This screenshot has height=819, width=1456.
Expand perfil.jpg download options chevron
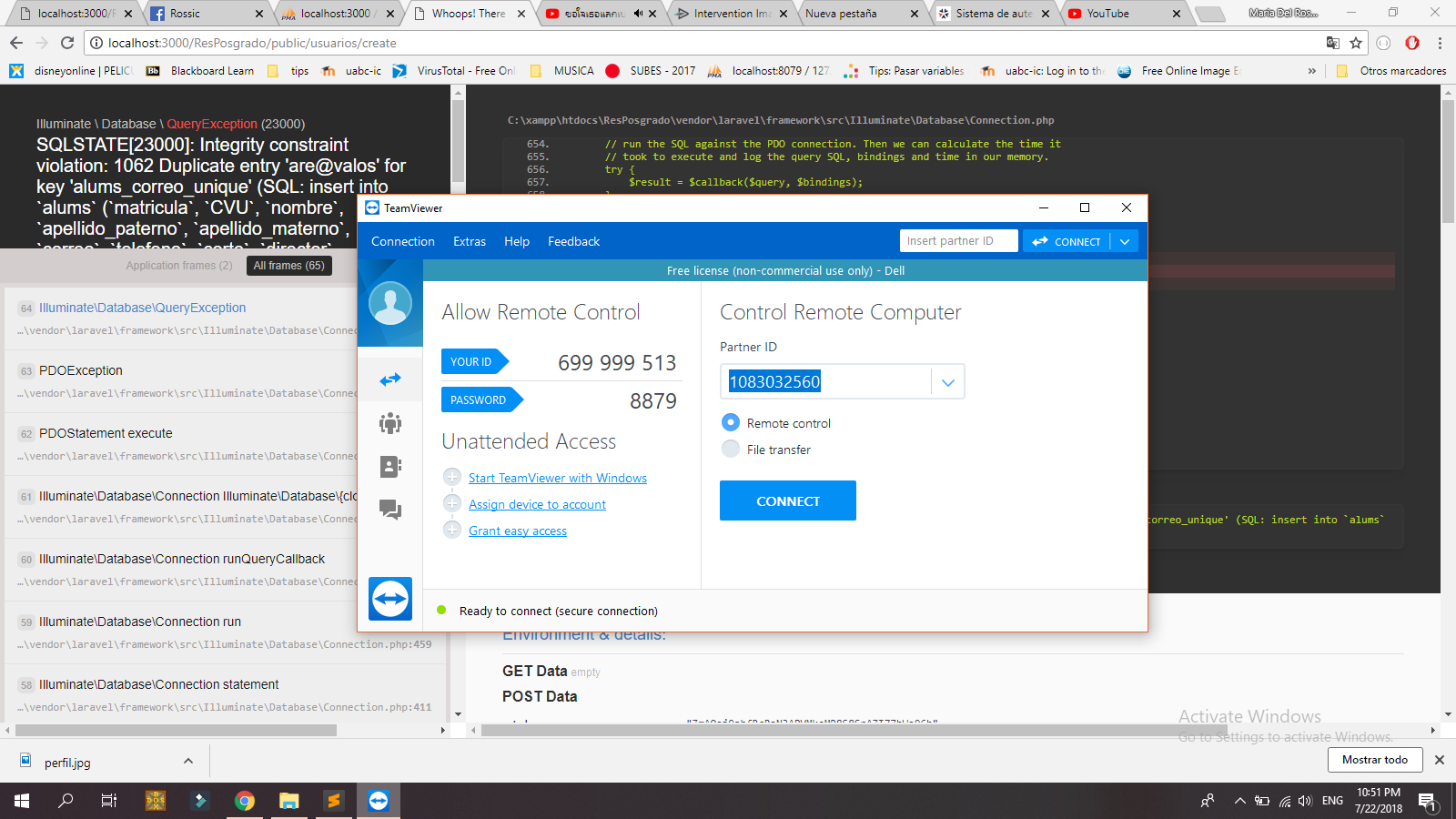tap(188, 761)
